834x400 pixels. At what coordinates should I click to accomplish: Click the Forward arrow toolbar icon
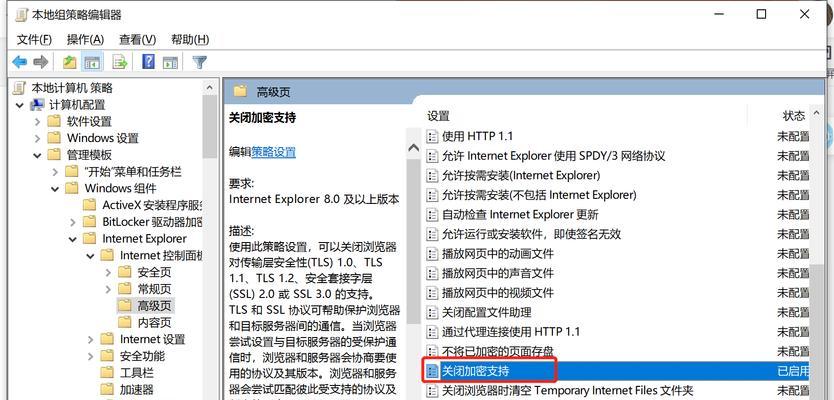pyautogui.click(x=41, y=62)
